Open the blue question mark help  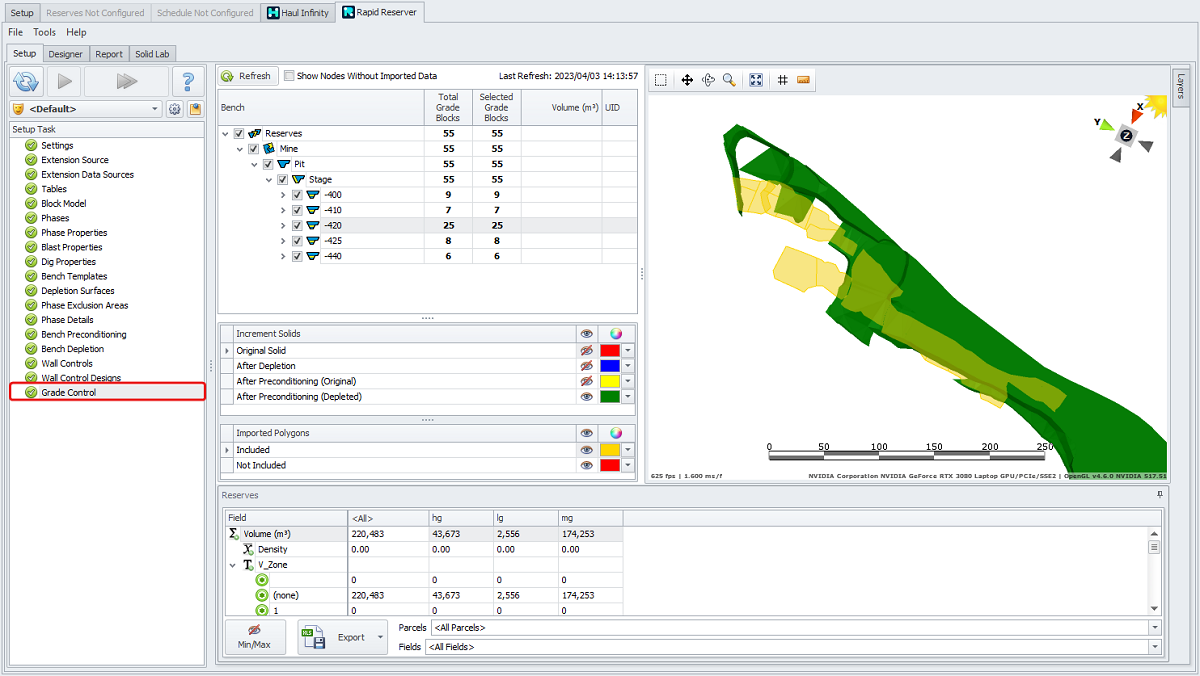(186, 81)
